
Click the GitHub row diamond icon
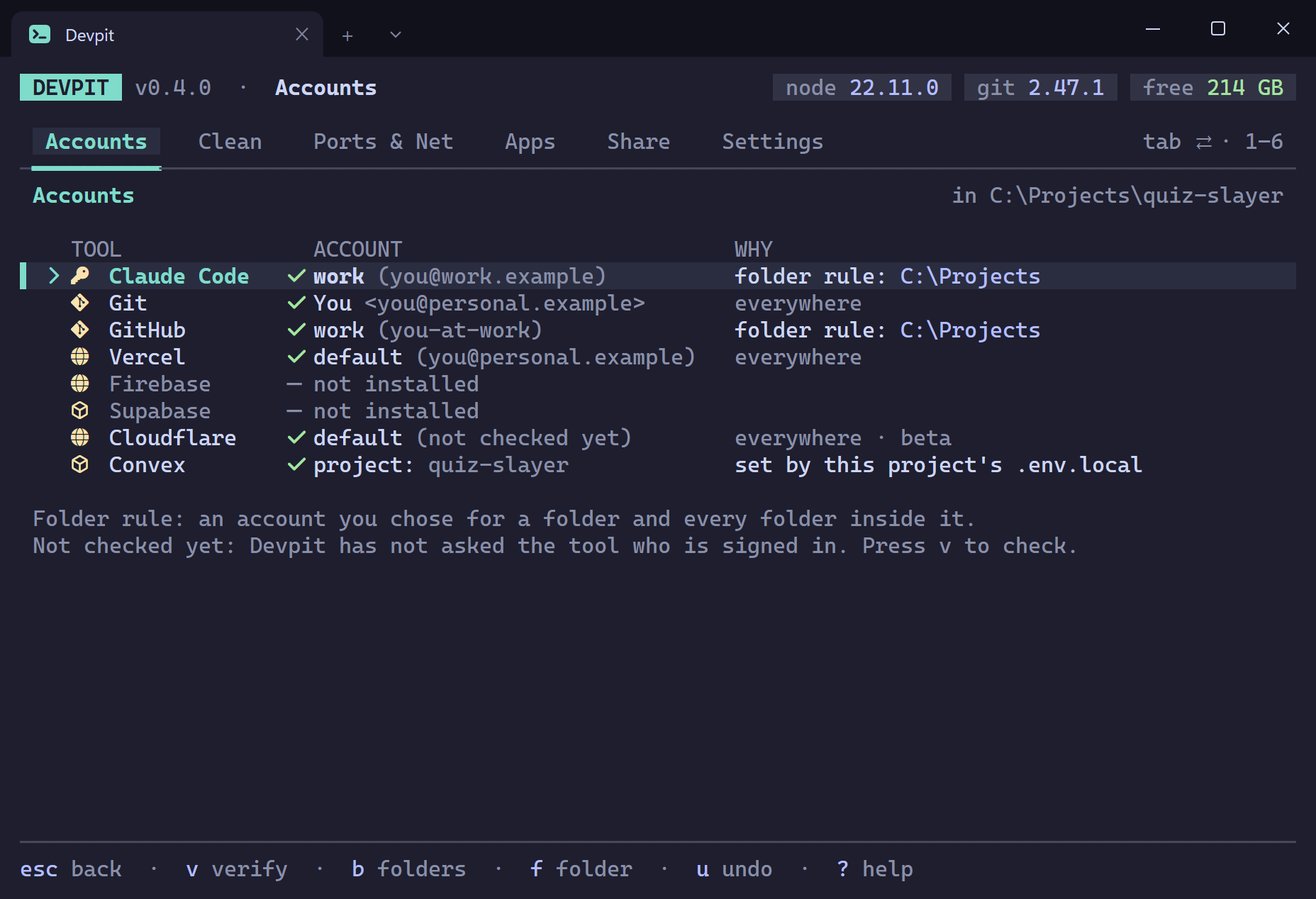point(80,330)
